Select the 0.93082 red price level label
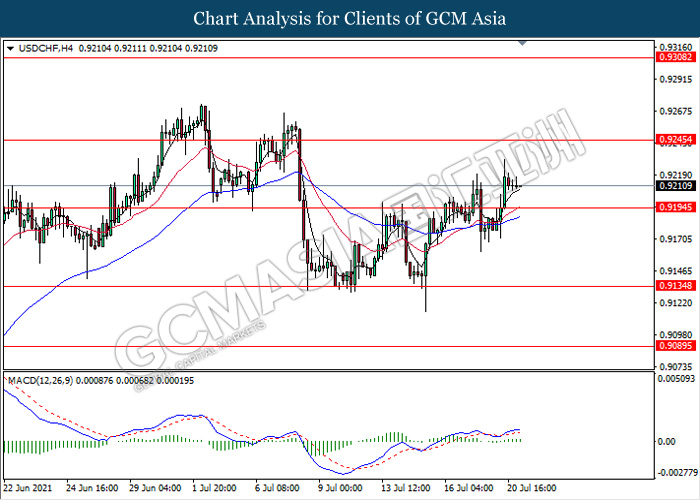The image size is (700, 500). (x=676, y=57)
